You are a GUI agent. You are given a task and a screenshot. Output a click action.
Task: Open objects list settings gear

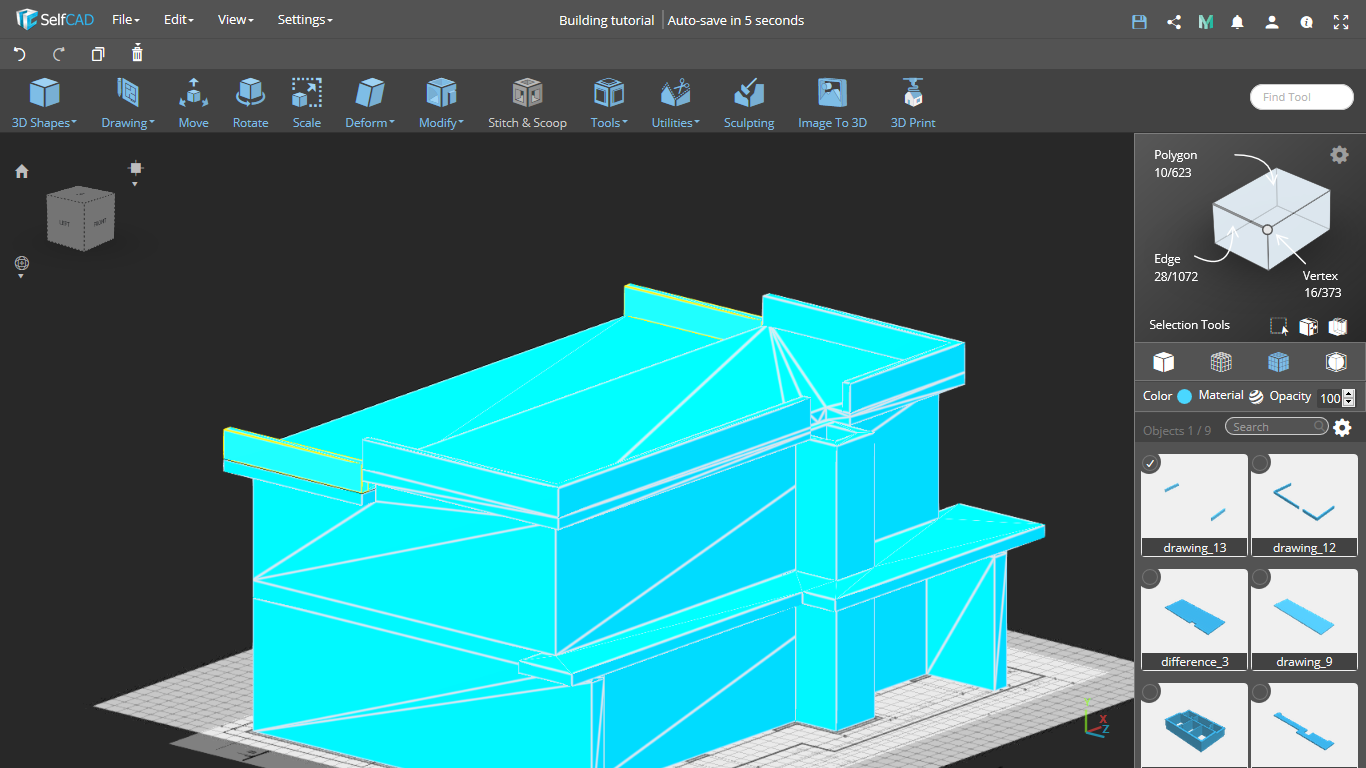[x=1342, y=428]
